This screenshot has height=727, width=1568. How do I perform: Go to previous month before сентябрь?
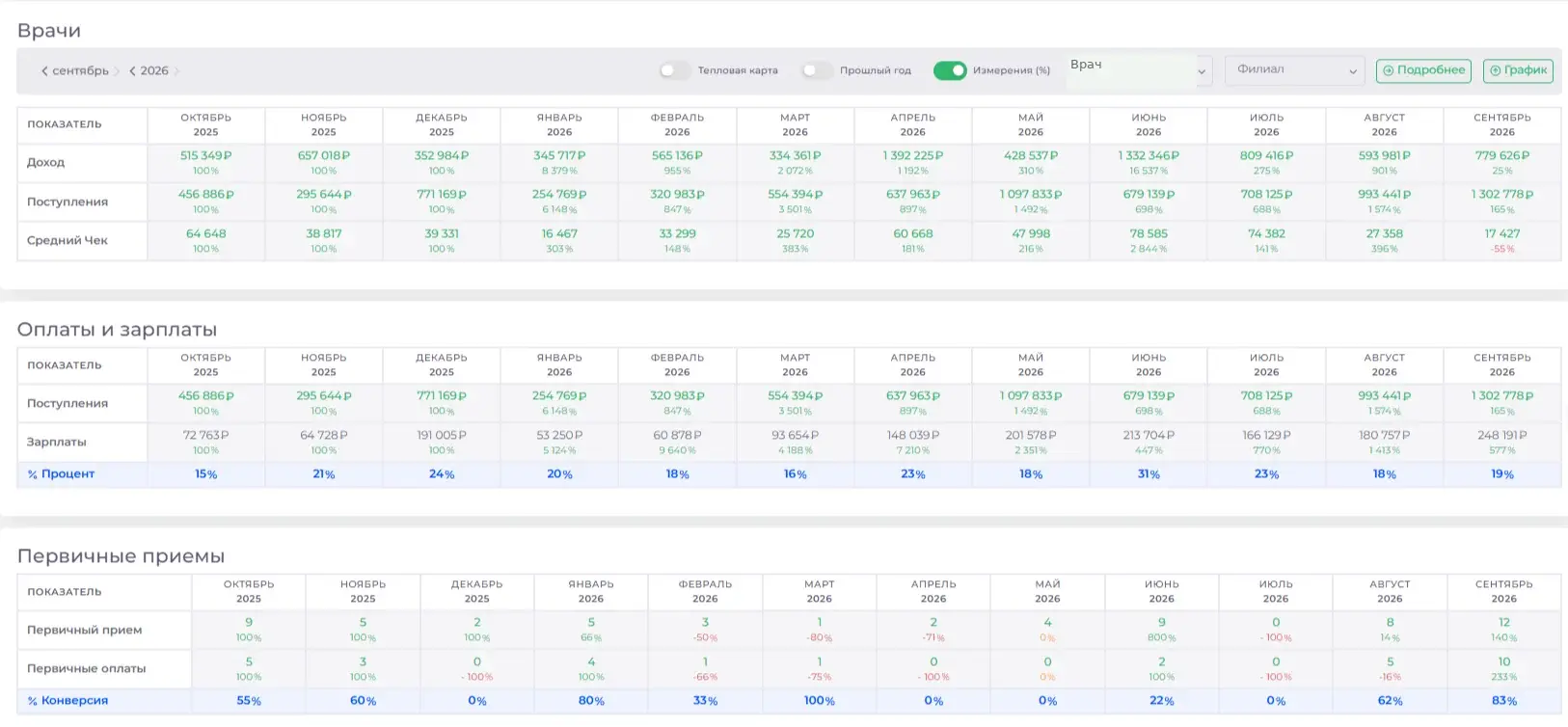(x=44, y=71)
